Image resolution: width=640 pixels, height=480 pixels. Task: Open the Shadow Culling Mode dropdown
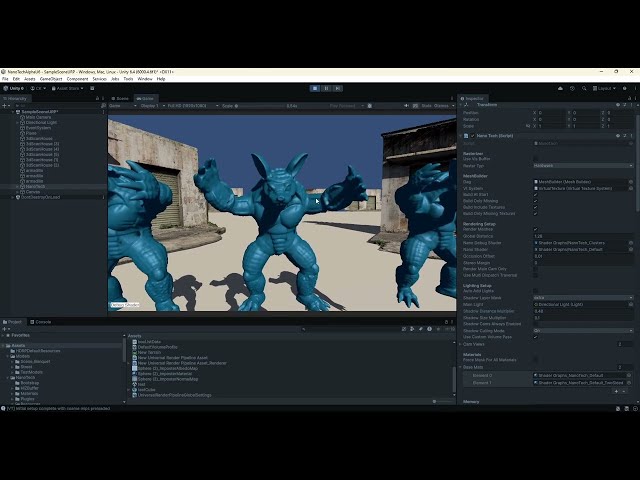(583, 331)
